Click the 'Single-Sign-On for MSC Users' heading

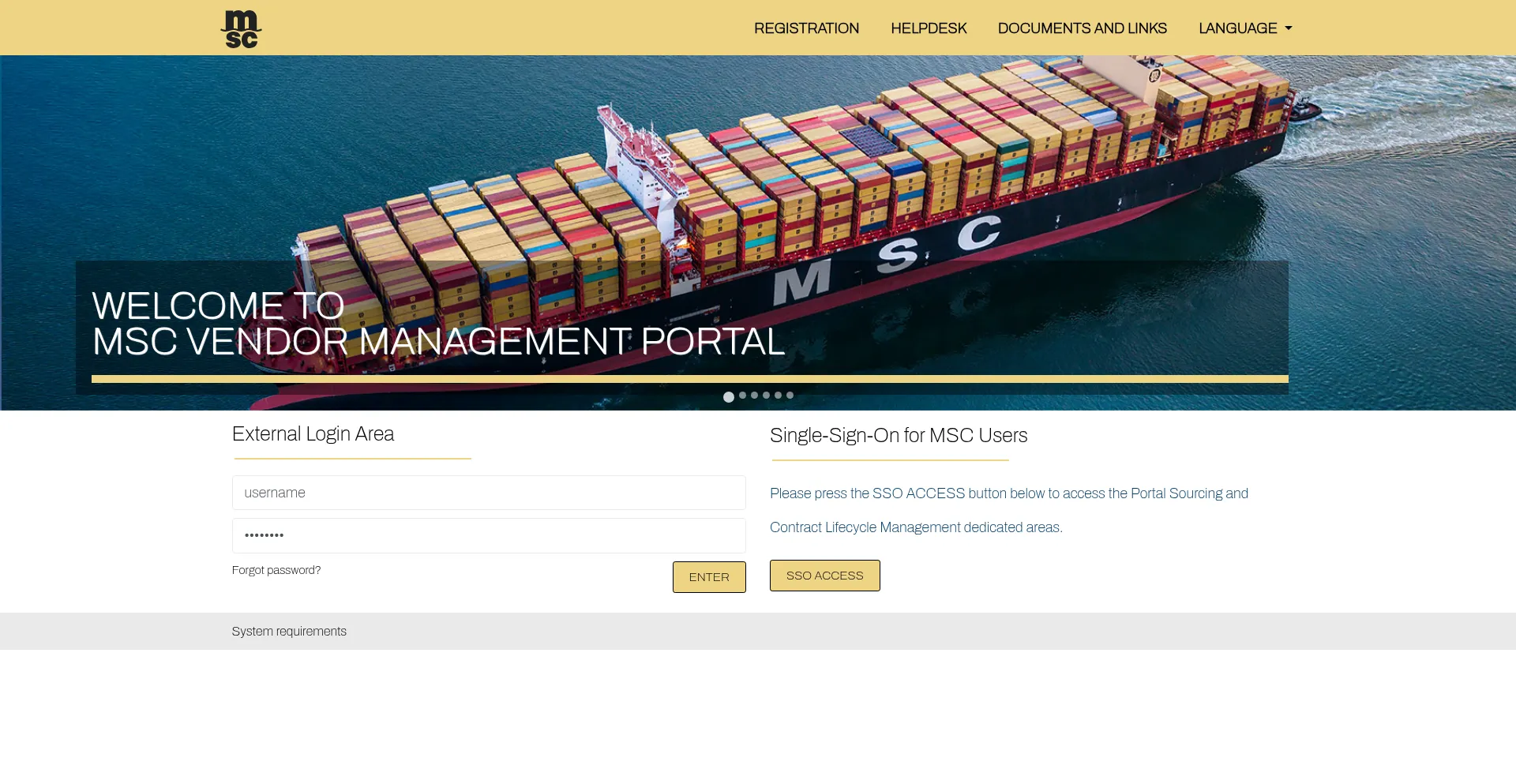click(899, 436)
